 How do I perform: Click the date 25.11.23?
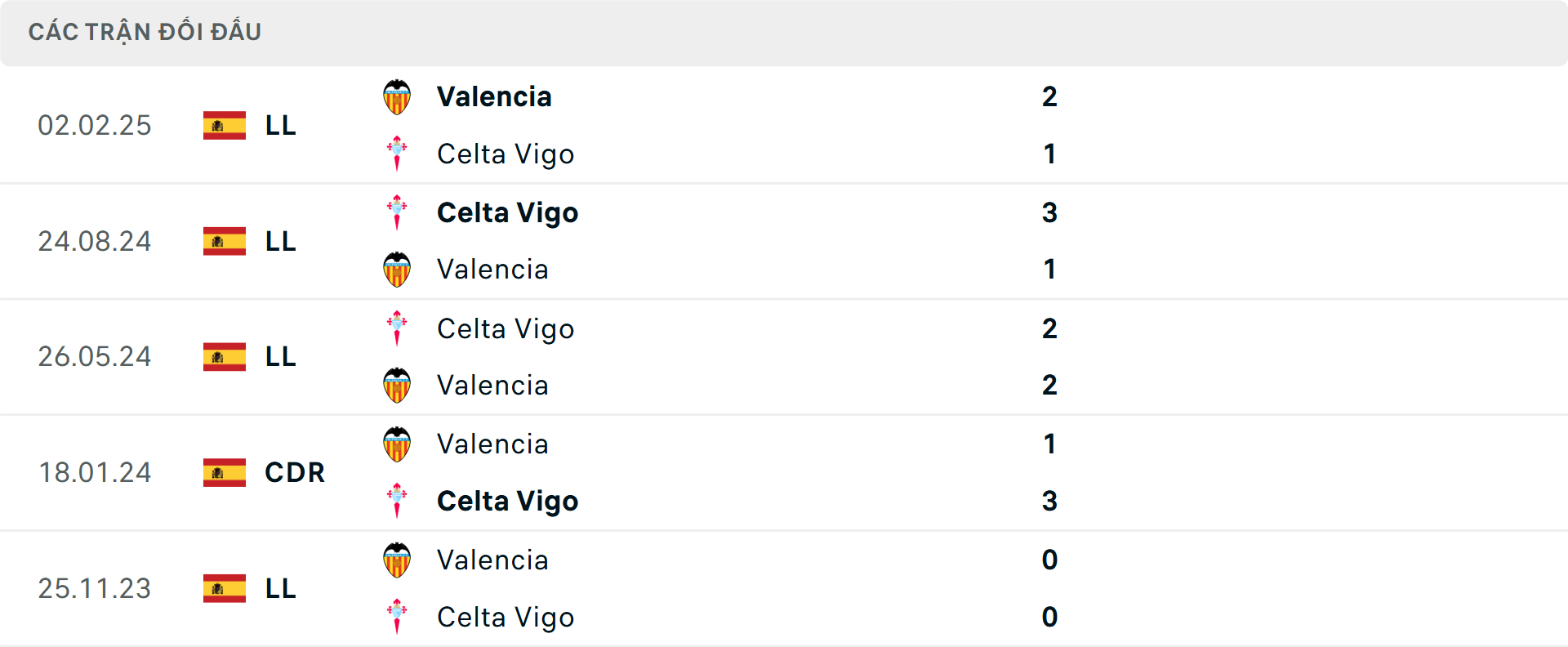95,588
